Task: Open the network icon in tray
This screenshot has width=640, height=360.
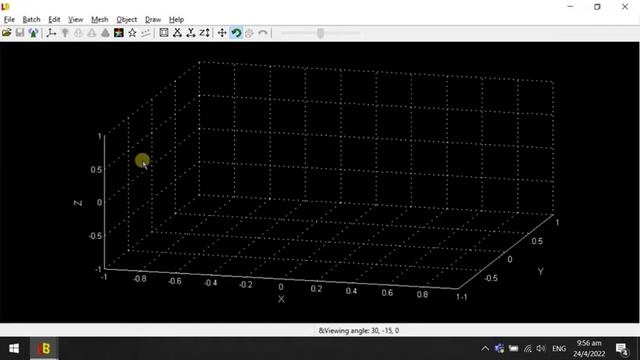Action: pyautogui.click(x=528, y=349)
